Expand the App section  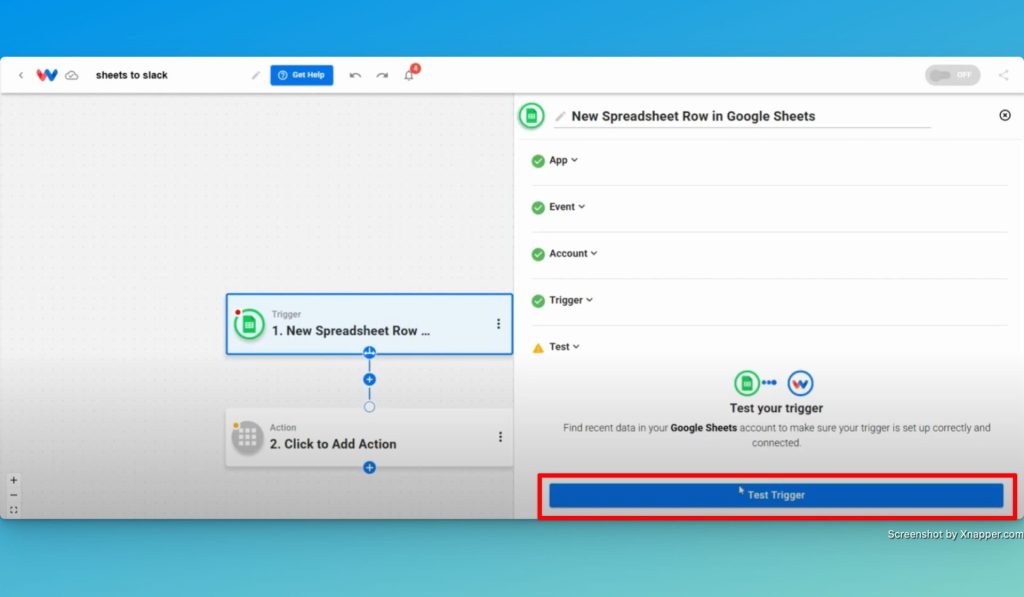pyautogui.click(x=564, y=160)
